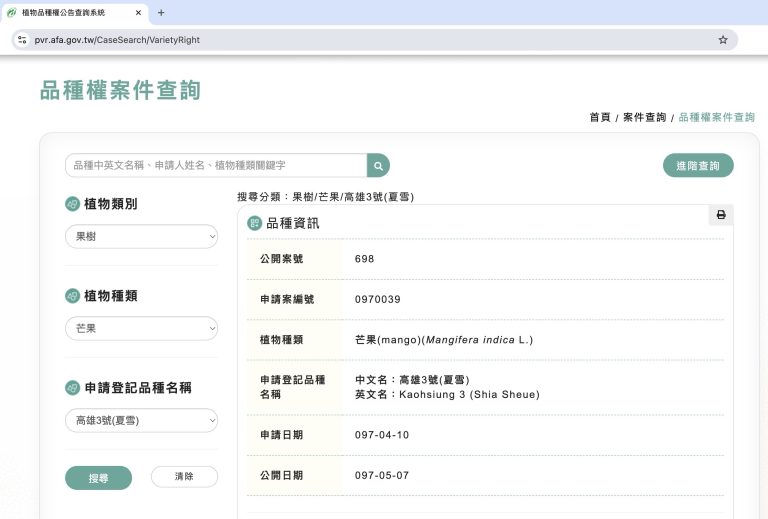
Task: Open site information icon in the address bar
Action: point(22,40)
